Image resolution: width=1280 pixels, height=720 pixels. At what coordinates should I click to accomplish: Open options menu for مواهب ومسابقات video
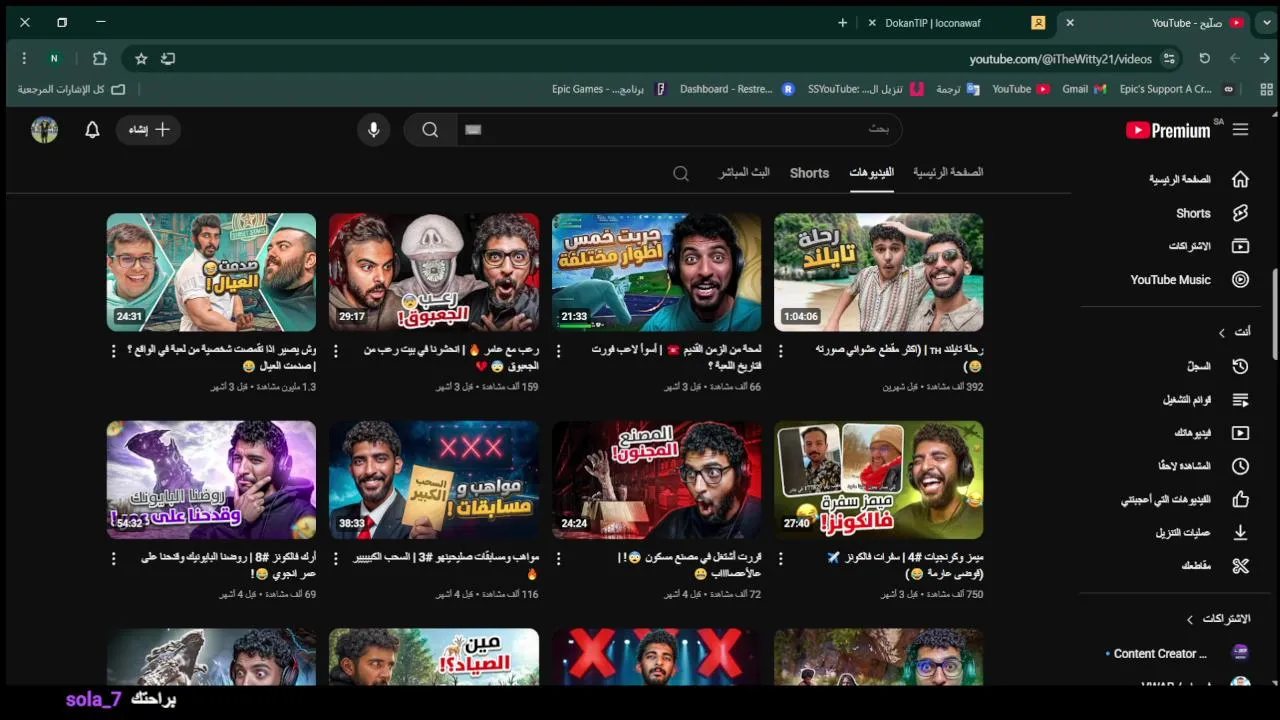click(336, 559)
